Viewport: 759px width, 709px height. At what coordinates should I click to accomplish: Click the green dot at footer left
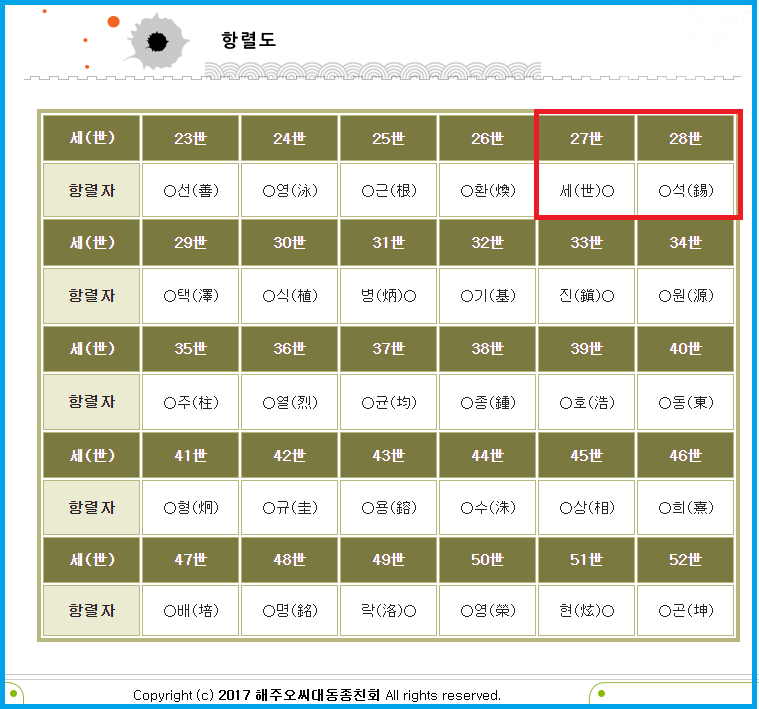point(13,693)
